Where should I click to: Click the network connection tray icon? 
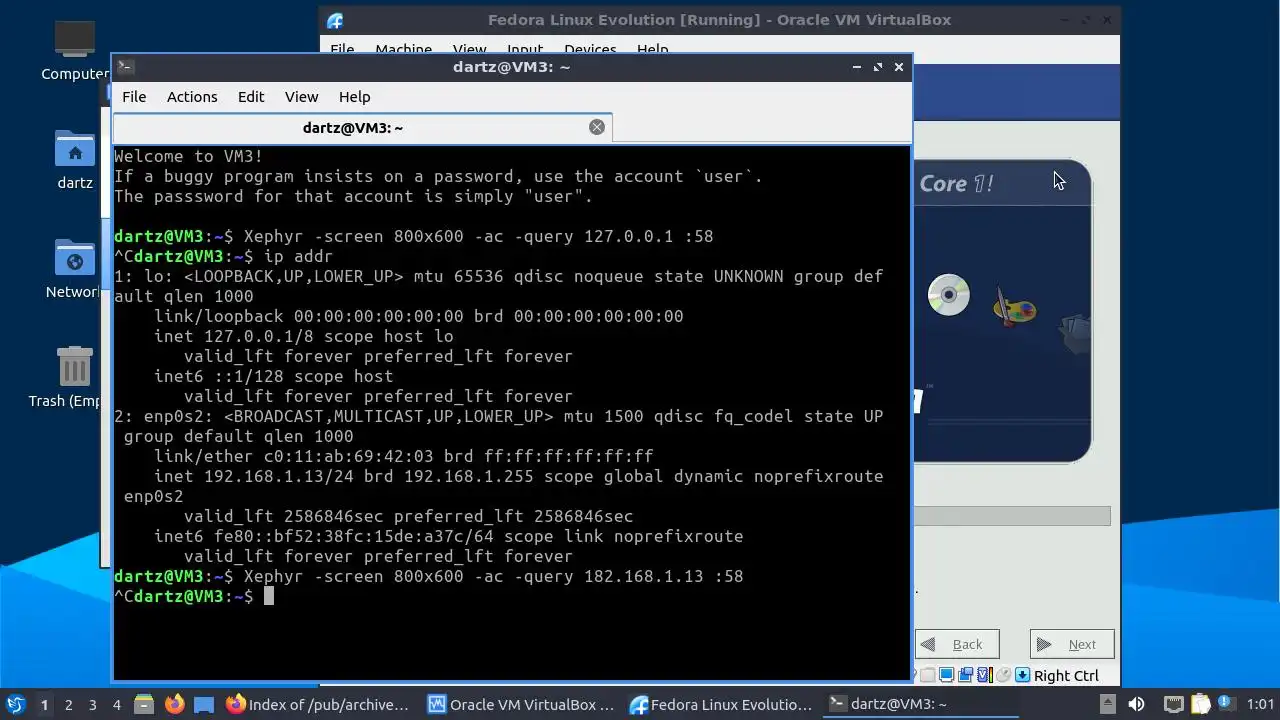click(1174, 704)
